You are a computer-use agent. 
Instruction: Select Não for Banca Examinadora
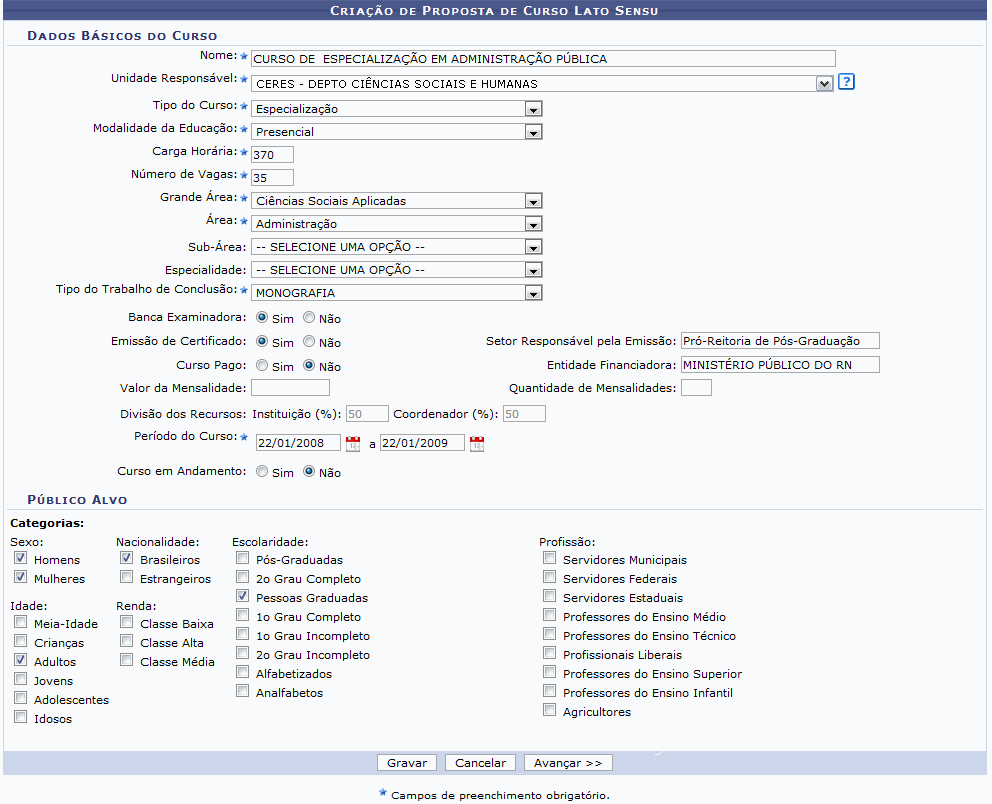click(309, 318)
